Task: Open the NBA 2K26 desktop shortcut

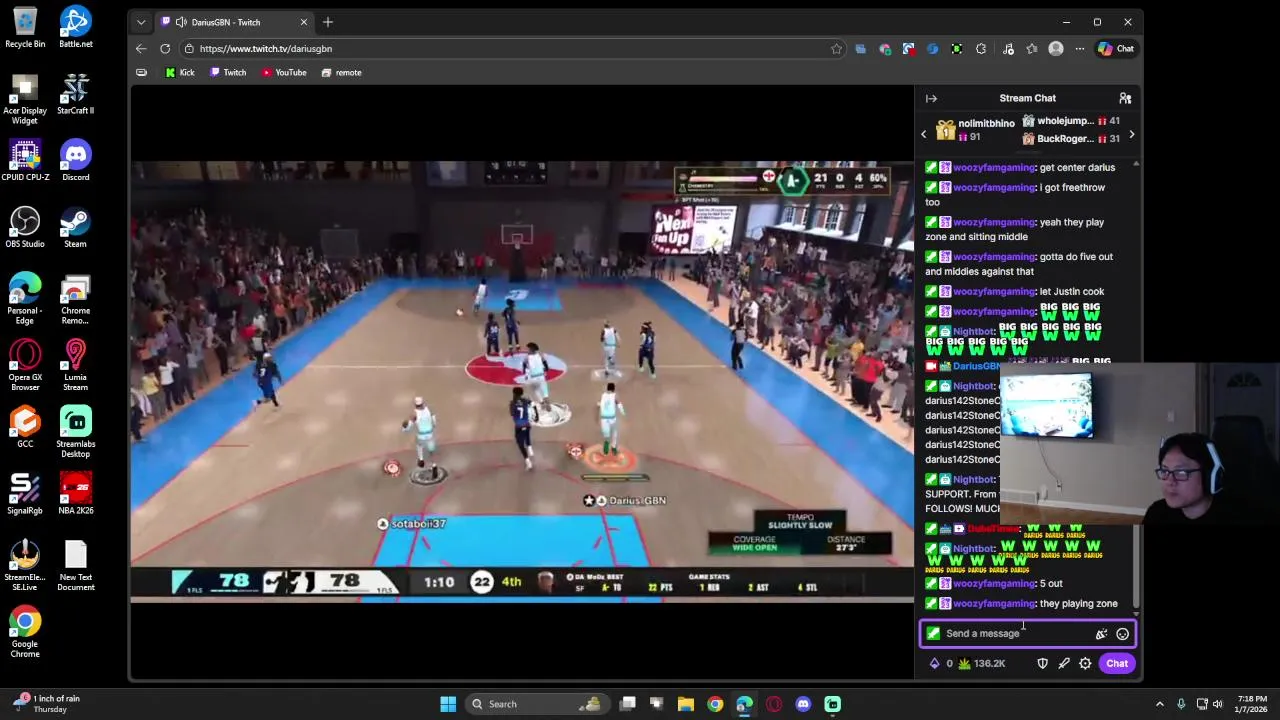Action: [x=75, y=494]
